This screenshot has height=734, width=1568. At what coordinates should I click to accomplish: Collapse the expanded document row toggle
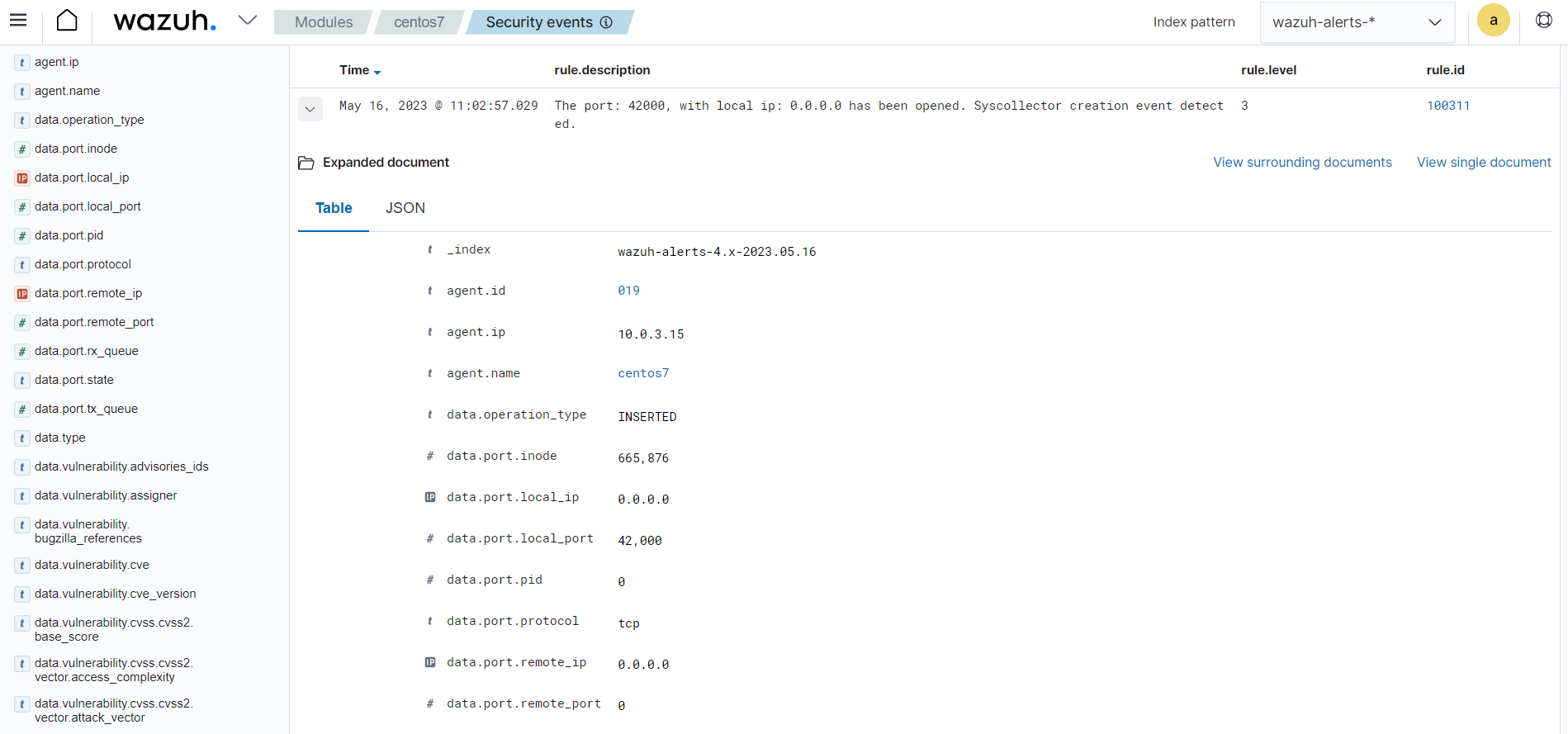coord(310,109)
